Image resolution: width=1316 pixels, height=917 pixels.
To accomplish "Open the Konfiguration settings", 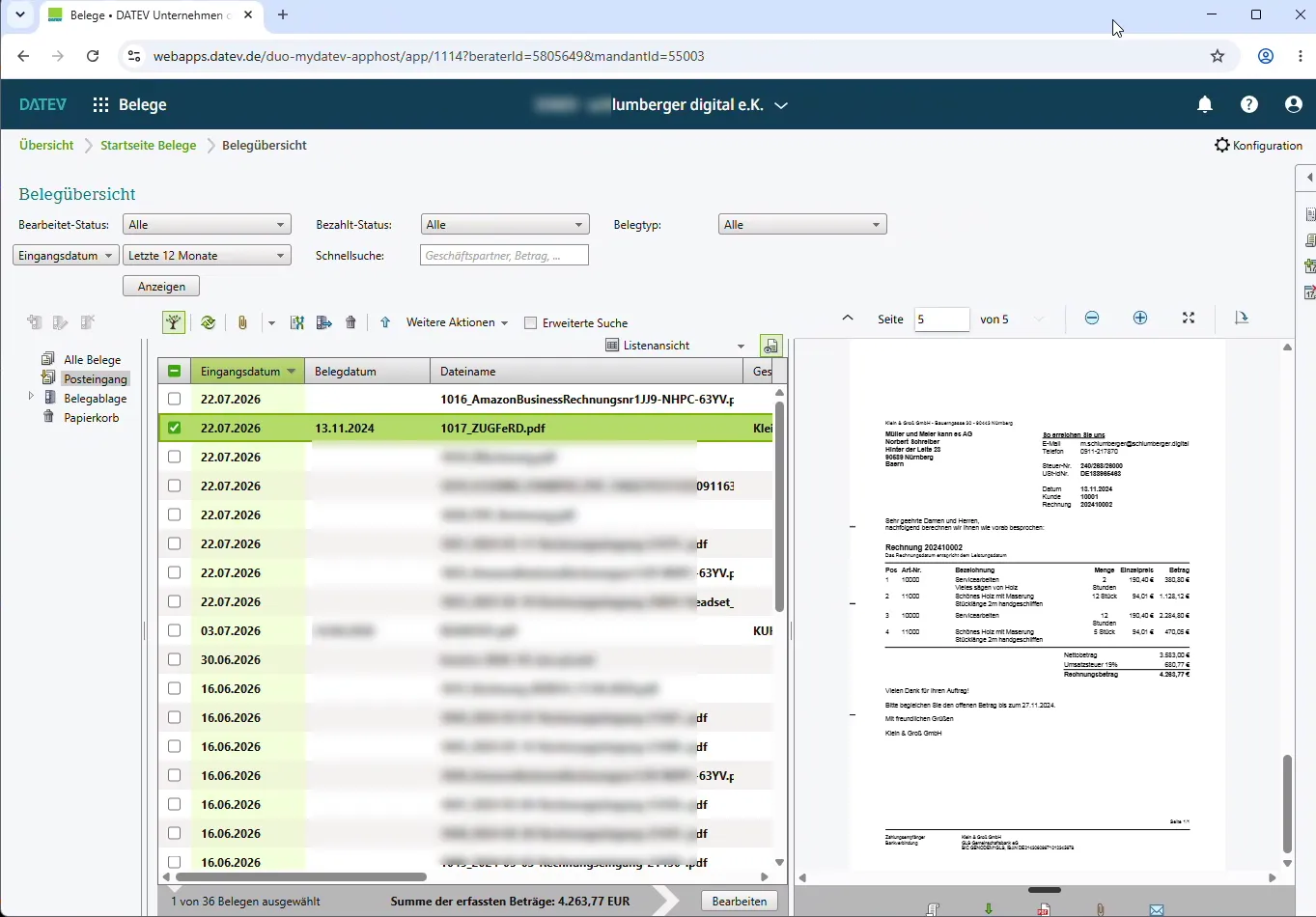I will point(1258,145).
